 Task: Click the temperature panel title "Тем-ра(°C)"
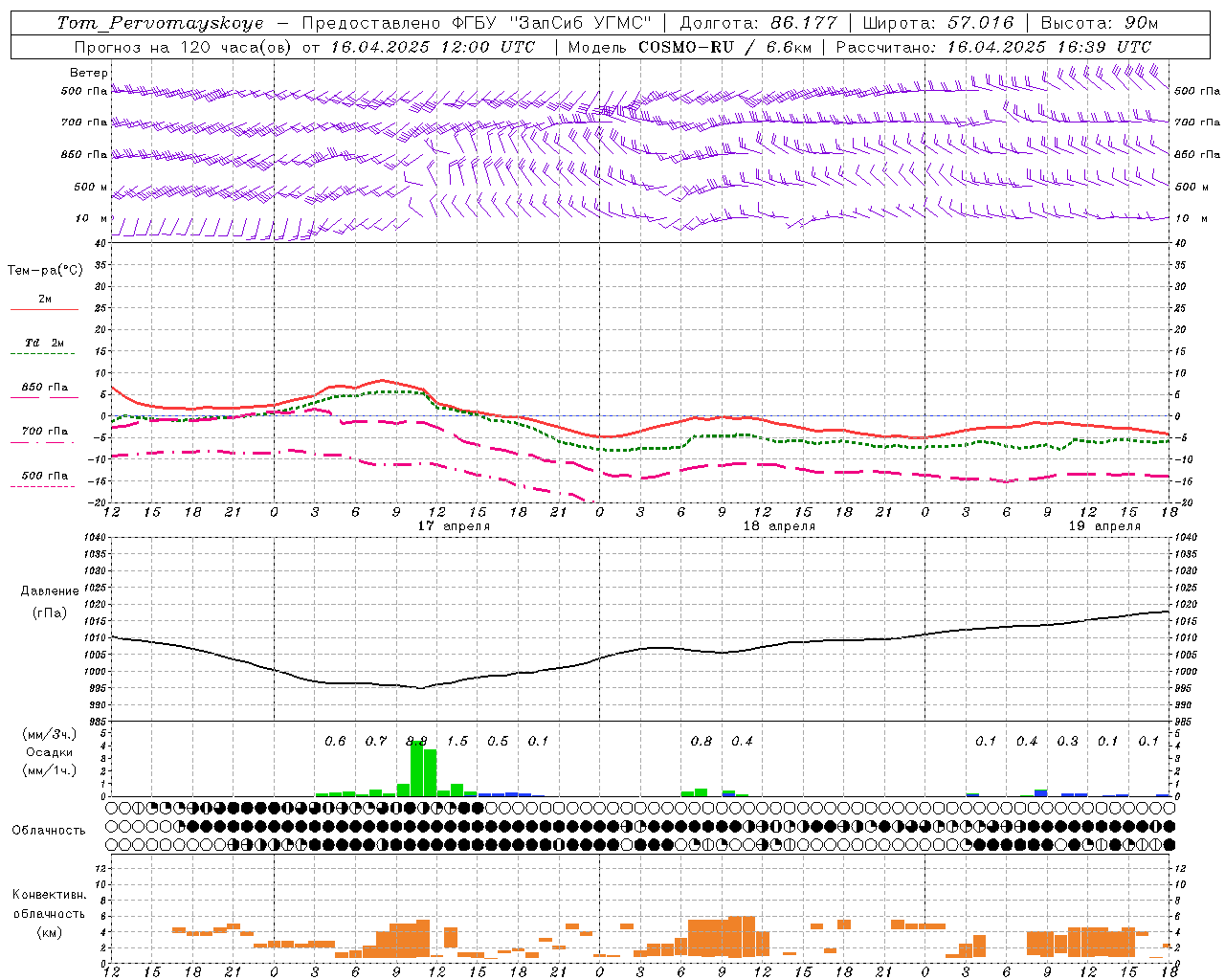pos(45,271)
